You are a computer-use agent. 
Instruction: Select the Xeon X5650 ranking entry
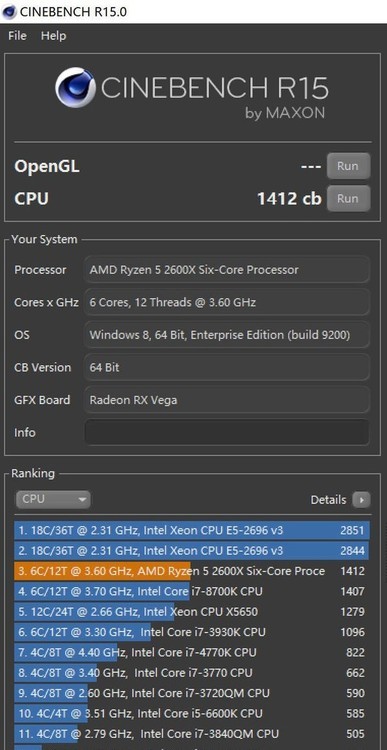coord(191,612)
